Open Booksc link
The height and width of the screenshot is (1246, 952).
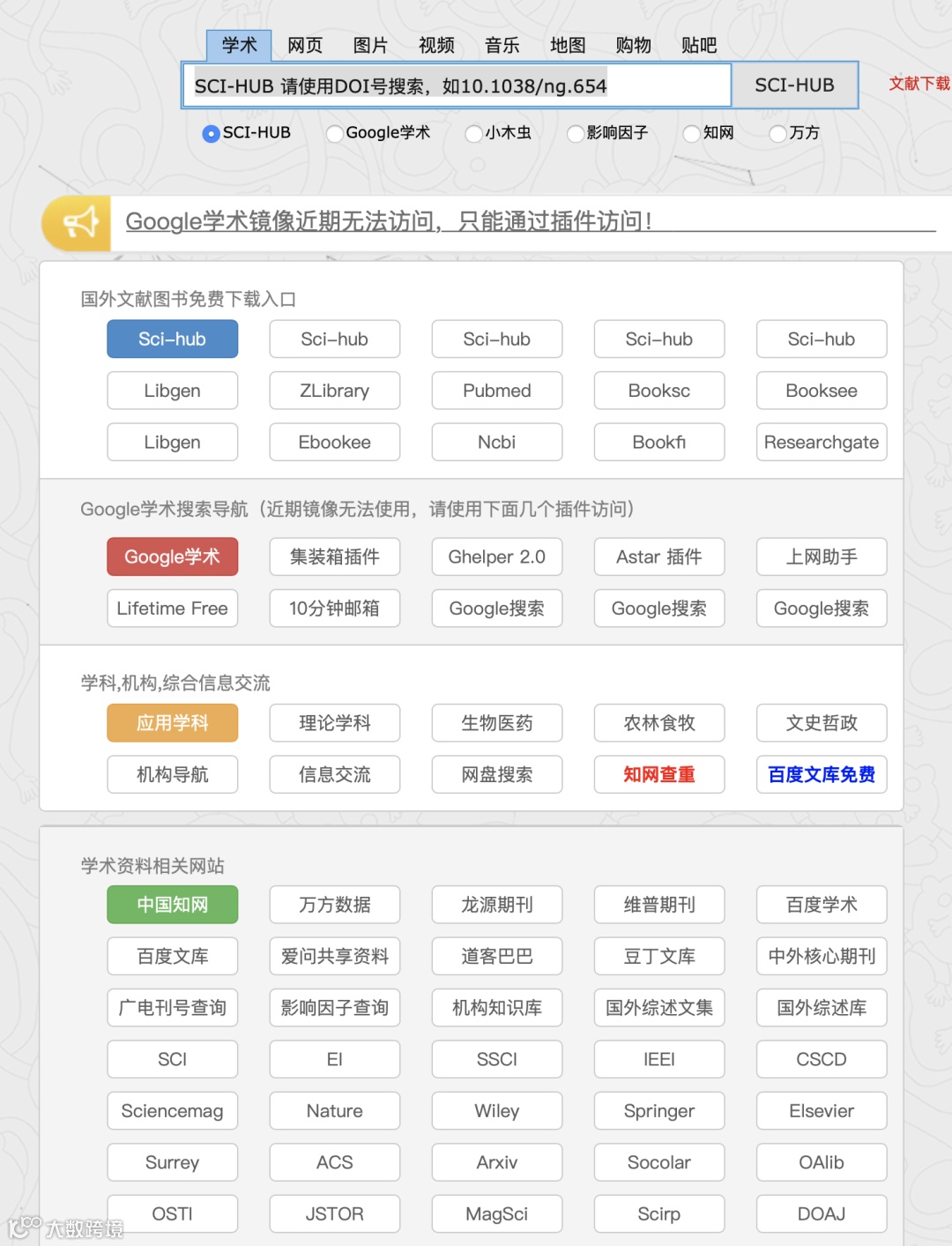click(x=659, y=391)
